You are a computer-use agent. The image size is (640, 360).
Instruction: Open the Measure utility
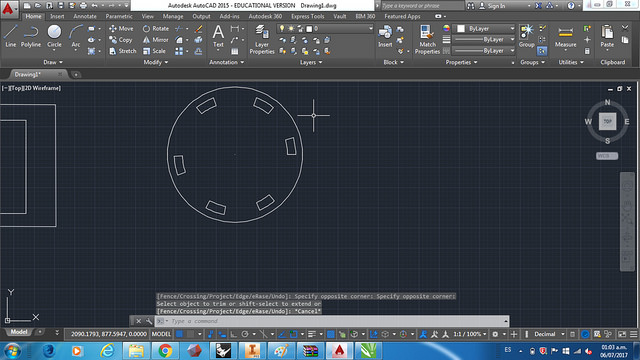coord(565,37)
